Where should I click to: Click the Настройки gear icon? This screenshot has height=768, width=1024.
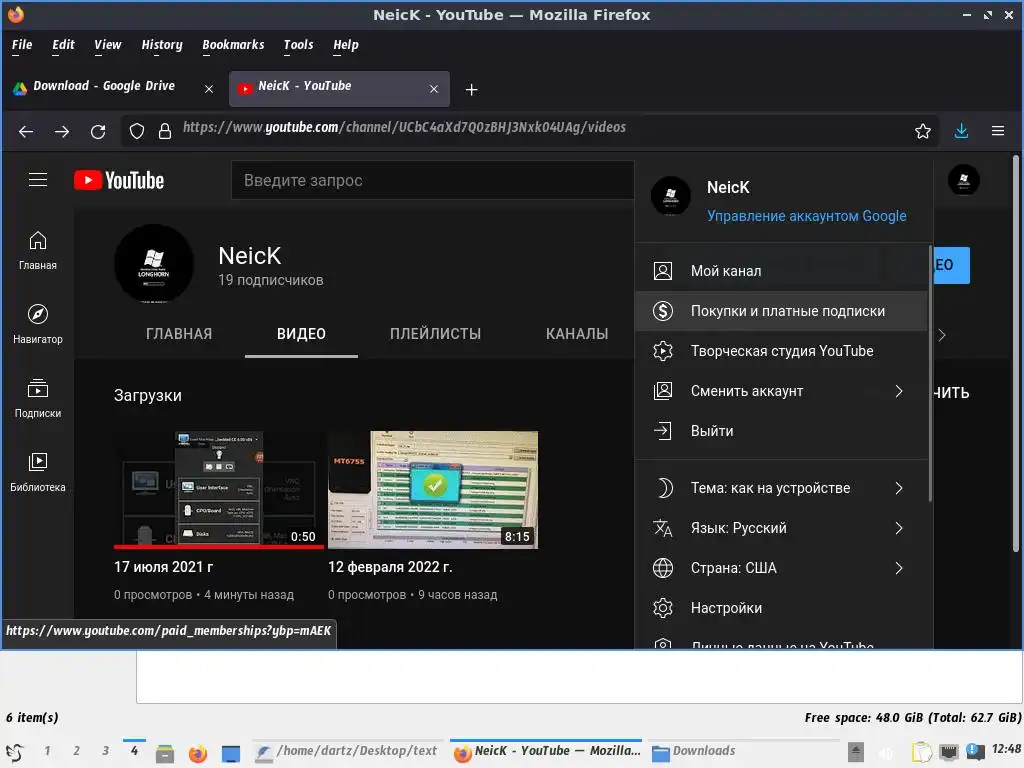pyautogui.click(x=663, y=608)
